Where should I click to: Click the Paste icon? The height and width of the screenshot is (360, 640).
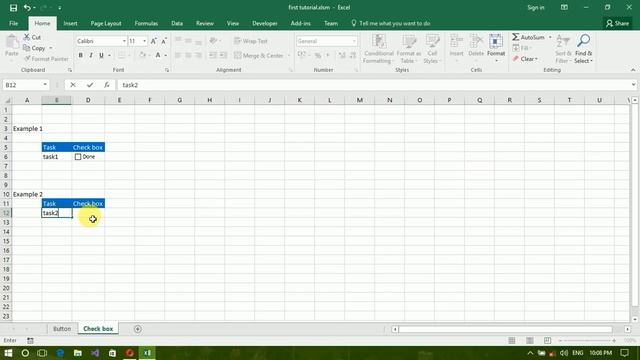pos(12,43)
